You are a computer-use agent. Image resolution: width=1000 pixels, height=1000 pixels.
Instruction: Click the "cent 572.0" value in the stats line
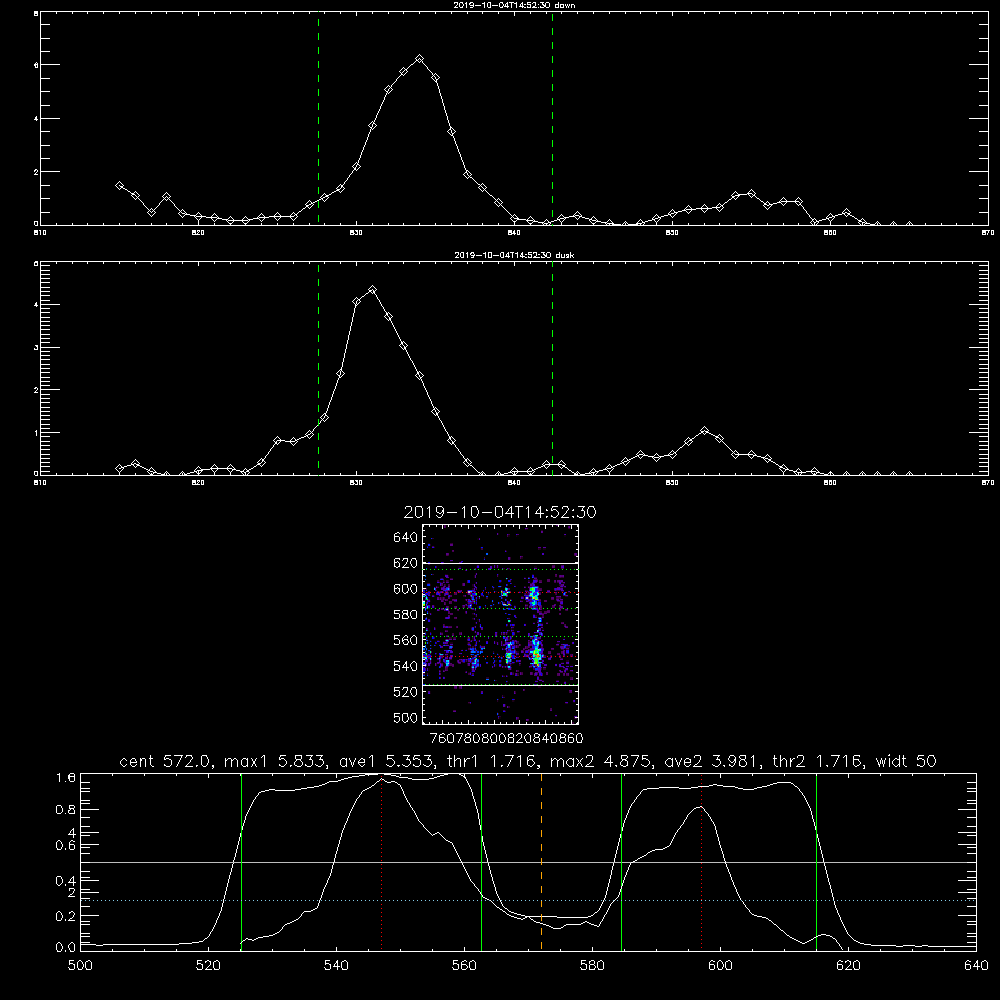168,761
